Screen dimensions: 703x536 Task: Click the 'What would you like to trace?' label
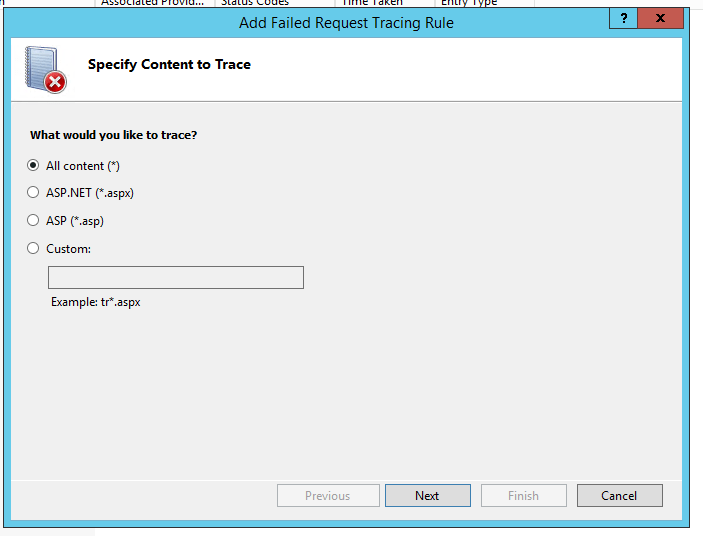point(113,135)
